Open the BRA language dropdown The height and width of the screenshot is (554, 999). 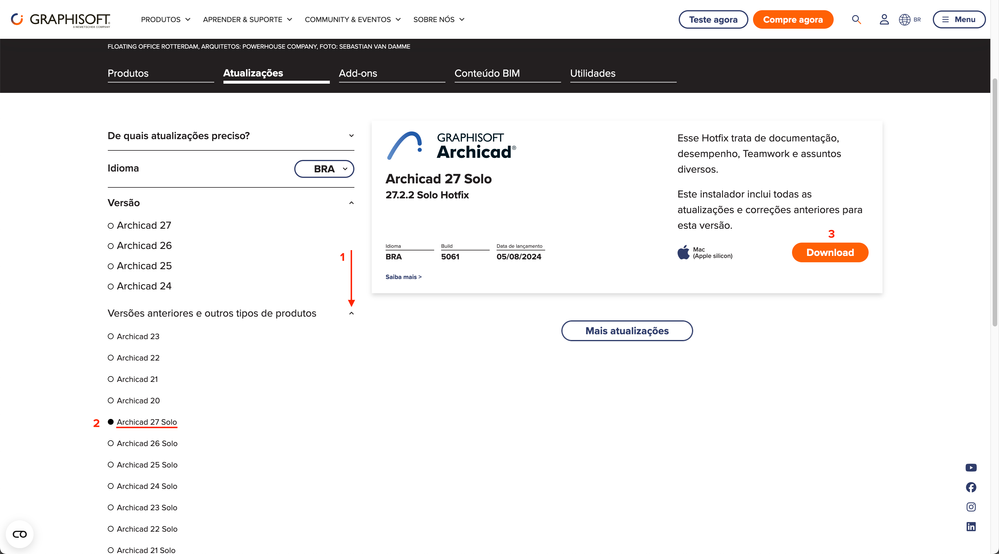324,169
